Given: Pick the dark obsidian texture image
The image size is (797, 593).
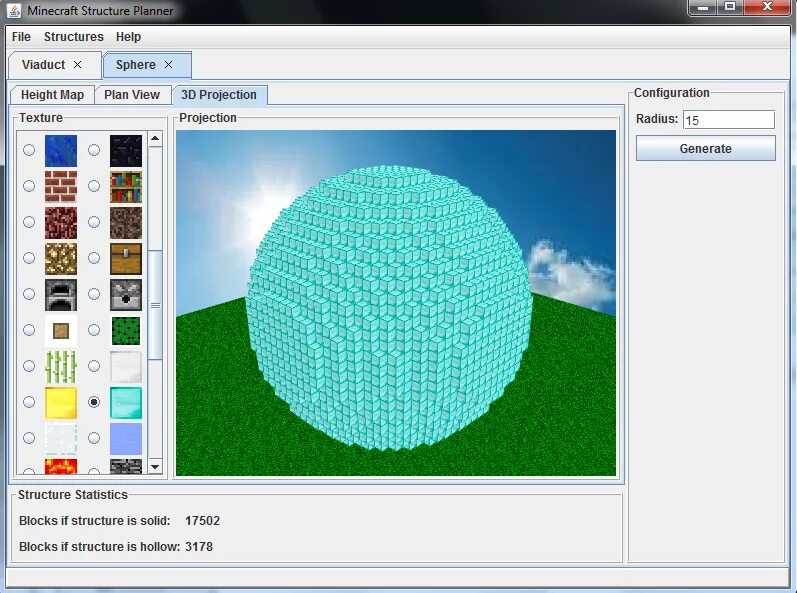Looking at the screenshot, I should pyautogui.click(x=126, y=151).
